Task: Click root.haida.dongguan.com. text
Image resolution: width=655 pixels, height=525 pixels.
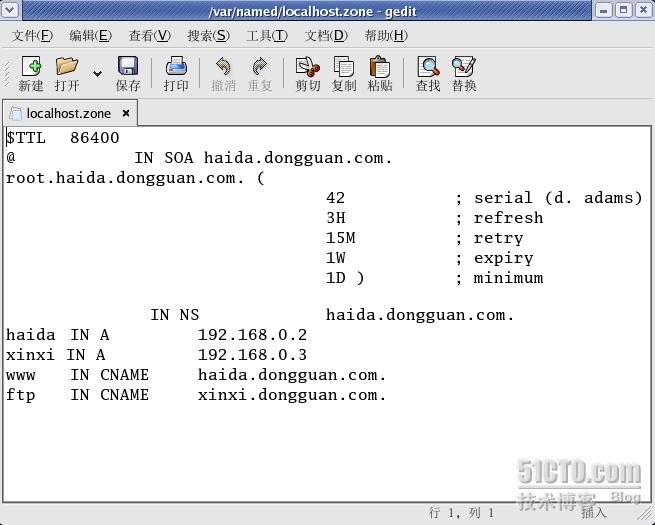Action: [x=125, y=178]
